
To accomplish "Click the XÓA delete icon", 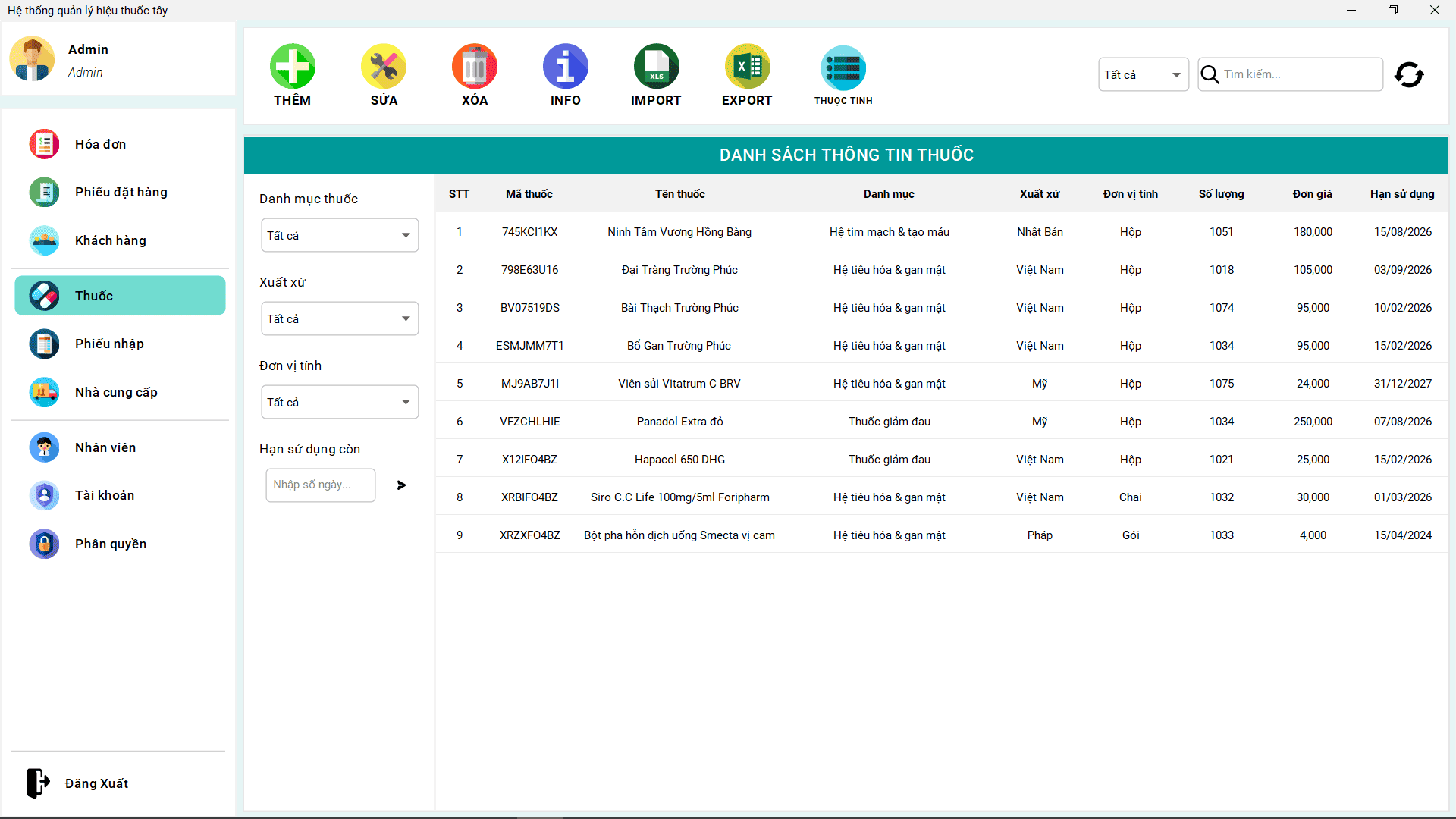I will pos(474,67).
